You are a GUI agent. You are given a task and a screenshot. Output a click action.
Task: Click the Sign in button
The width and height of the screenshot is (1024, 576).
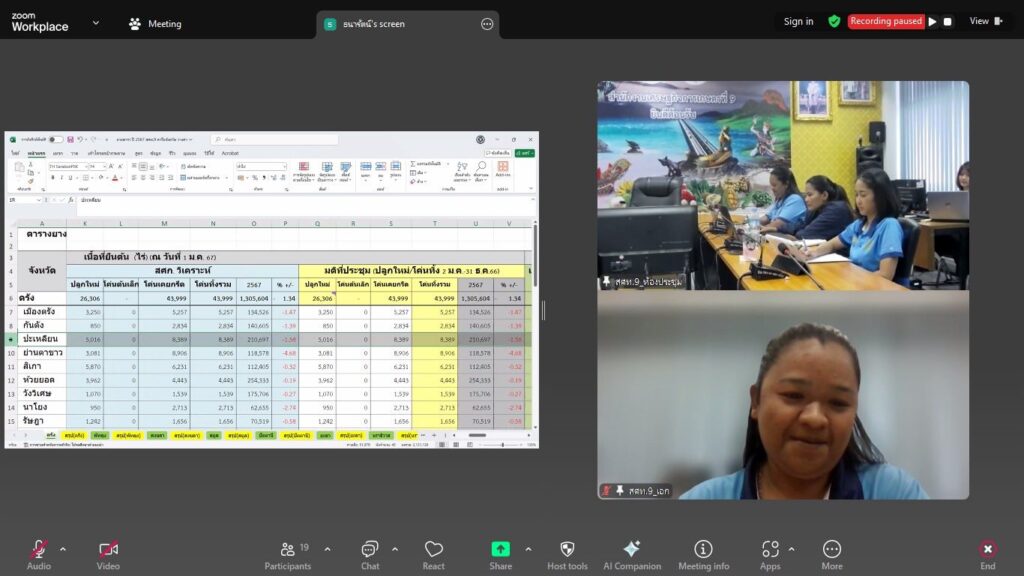pyautogui.click(x=798, y=21)
